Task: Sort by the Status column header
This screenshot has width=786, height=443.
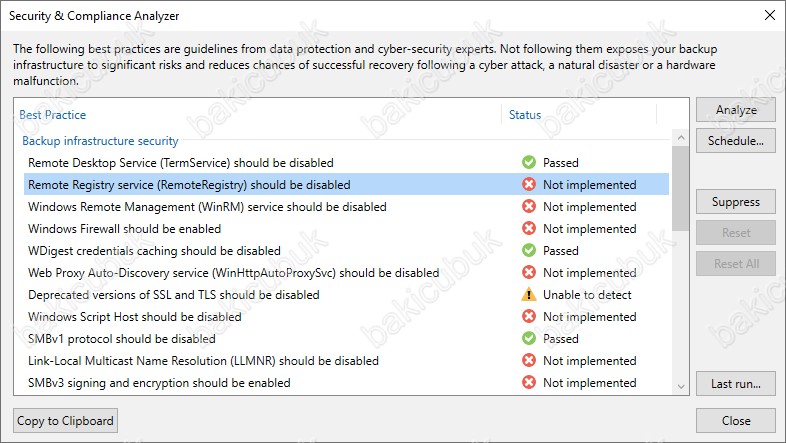Action: [525, 115]
